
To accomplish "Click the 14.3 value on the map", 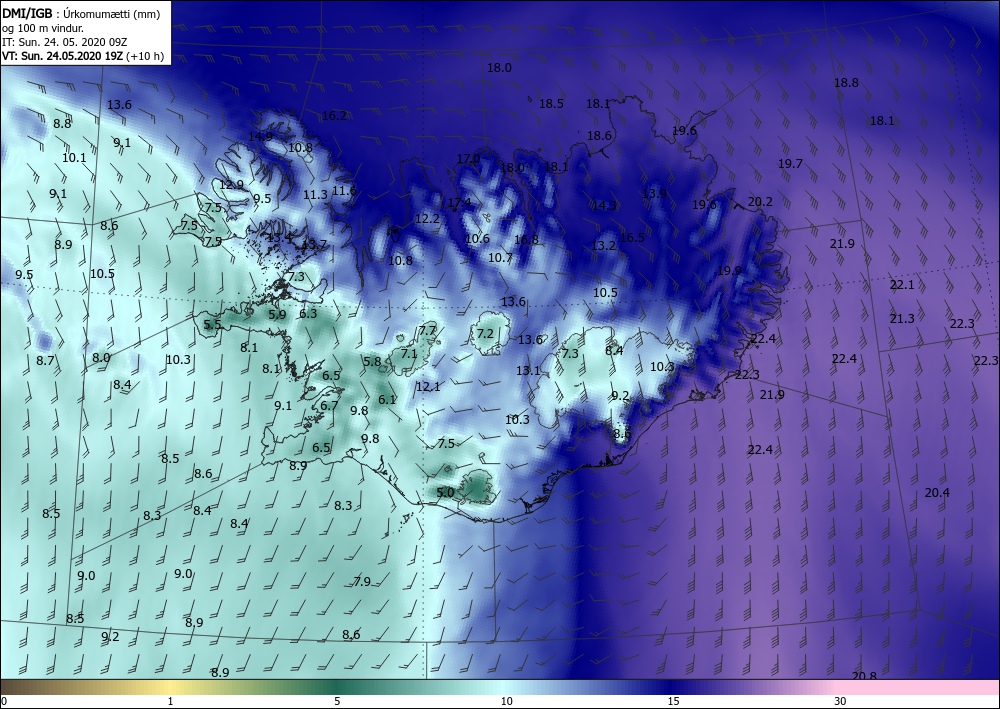I will (x=604, y=205).
